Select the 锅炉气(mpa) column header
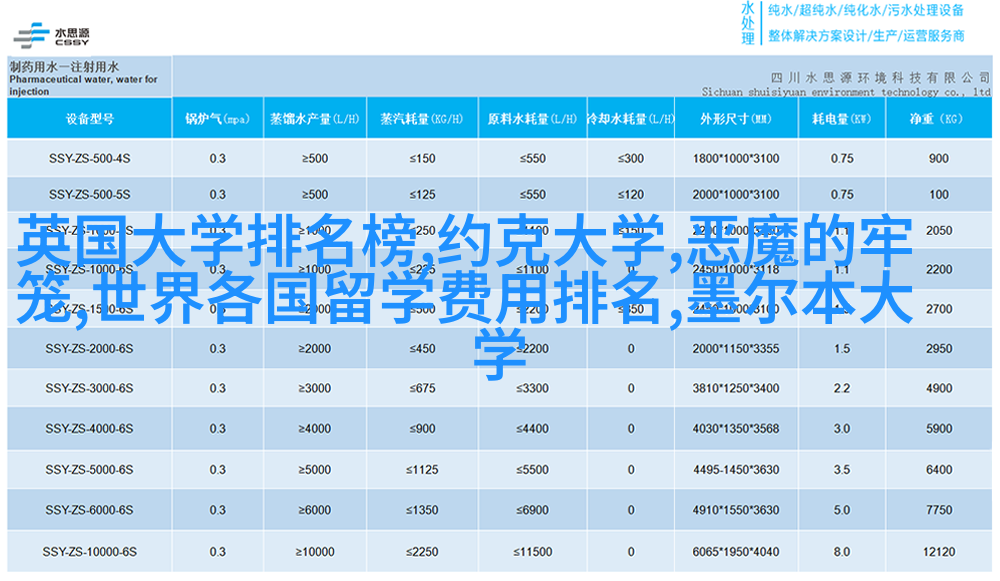The width and height of the screenshot is (1000, 581). pyautogui.click(x=217, y=119)
